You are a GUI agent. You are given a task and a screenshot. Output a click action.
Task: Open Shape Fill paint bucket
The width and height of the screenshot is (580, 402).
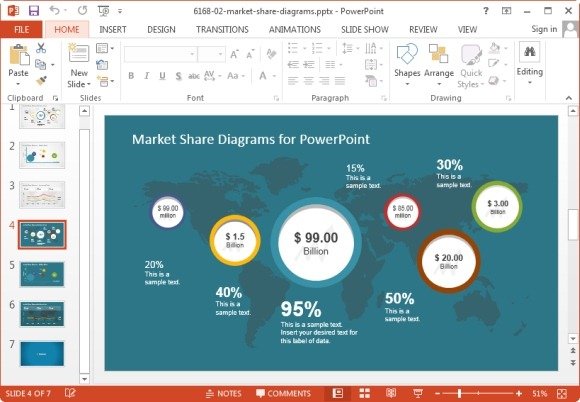pos(495,48)
